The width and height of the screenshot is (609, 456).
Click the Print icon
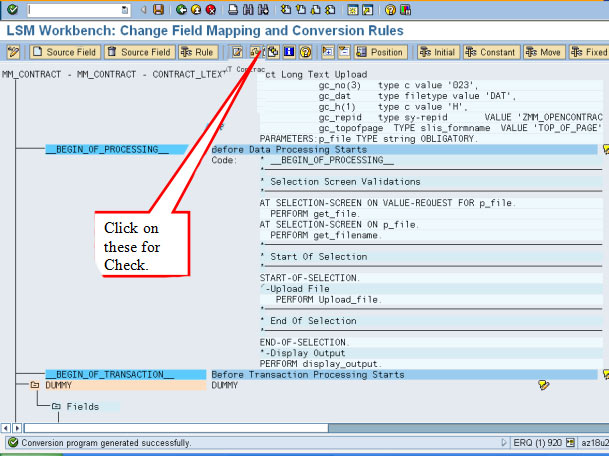tap(233, 9)
